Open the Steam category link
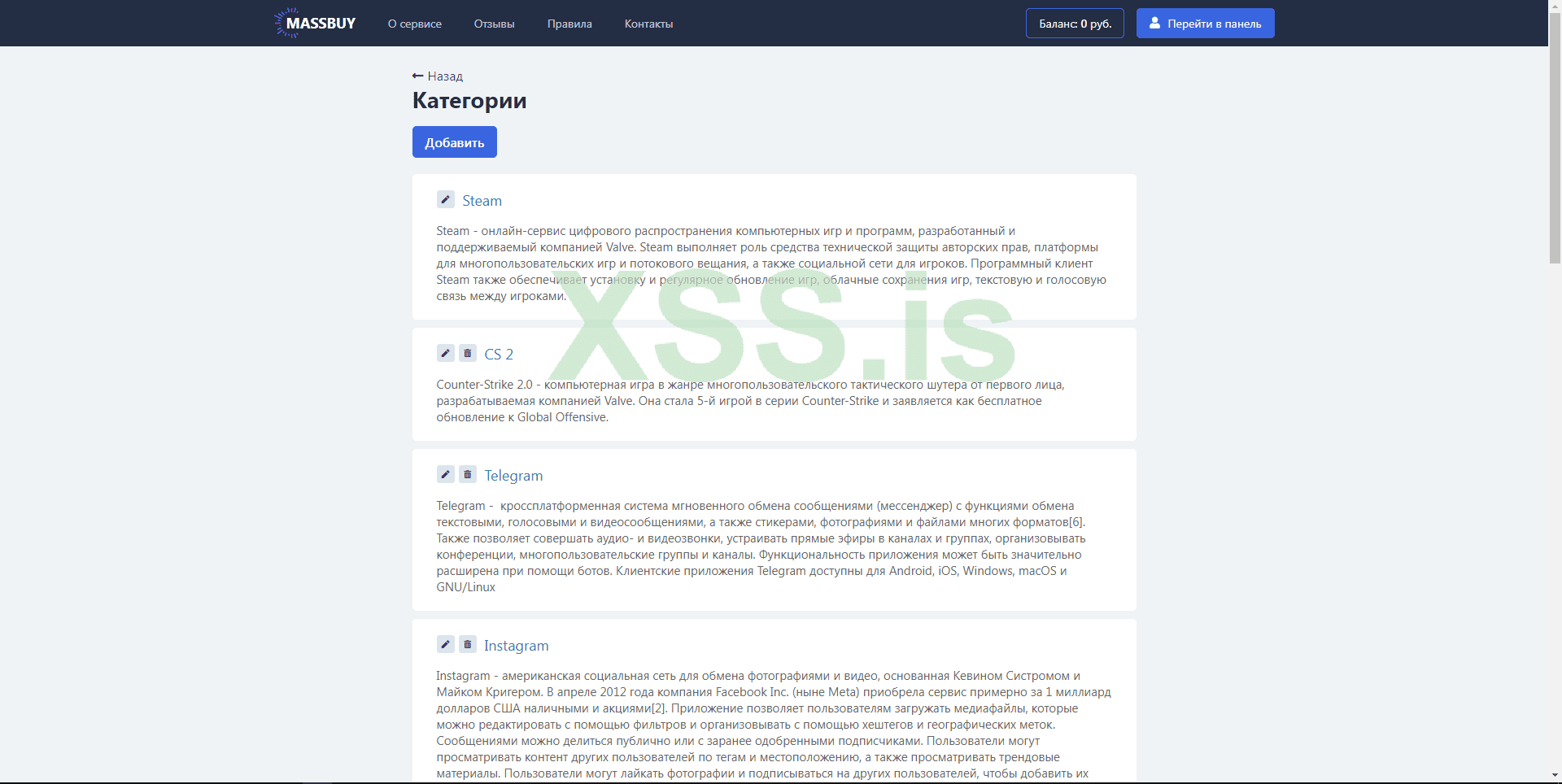1562x784 pixels. (x=482, y=201)
